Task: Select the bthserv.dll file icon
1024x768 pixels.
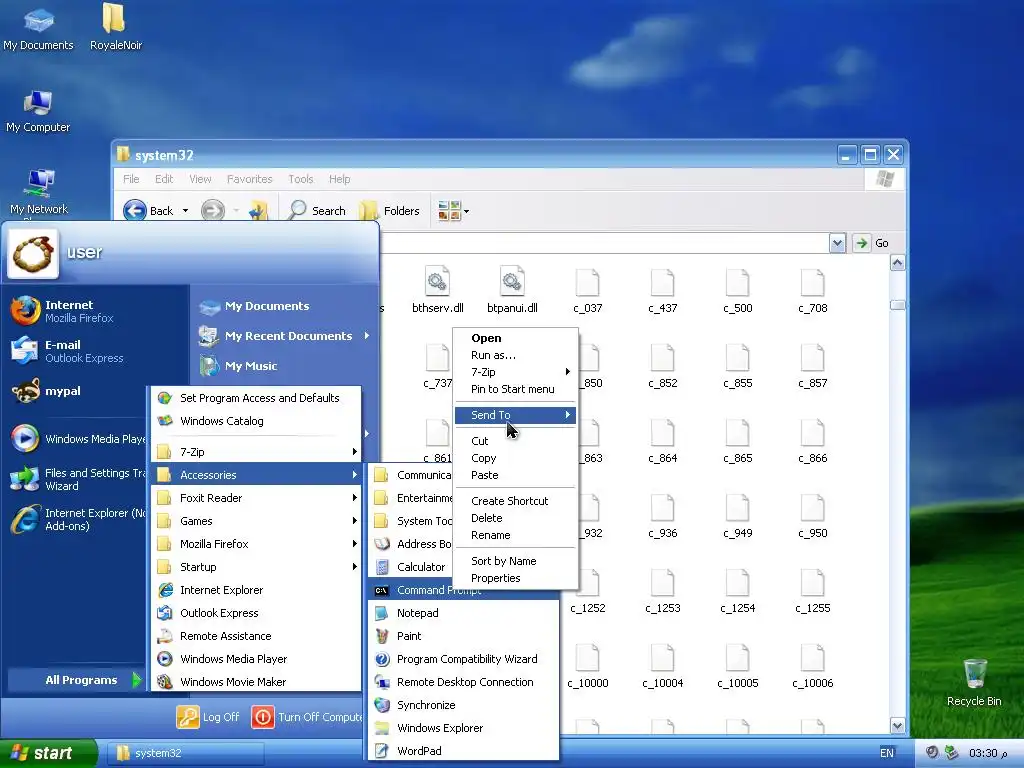Action: [x=437, y=290]
